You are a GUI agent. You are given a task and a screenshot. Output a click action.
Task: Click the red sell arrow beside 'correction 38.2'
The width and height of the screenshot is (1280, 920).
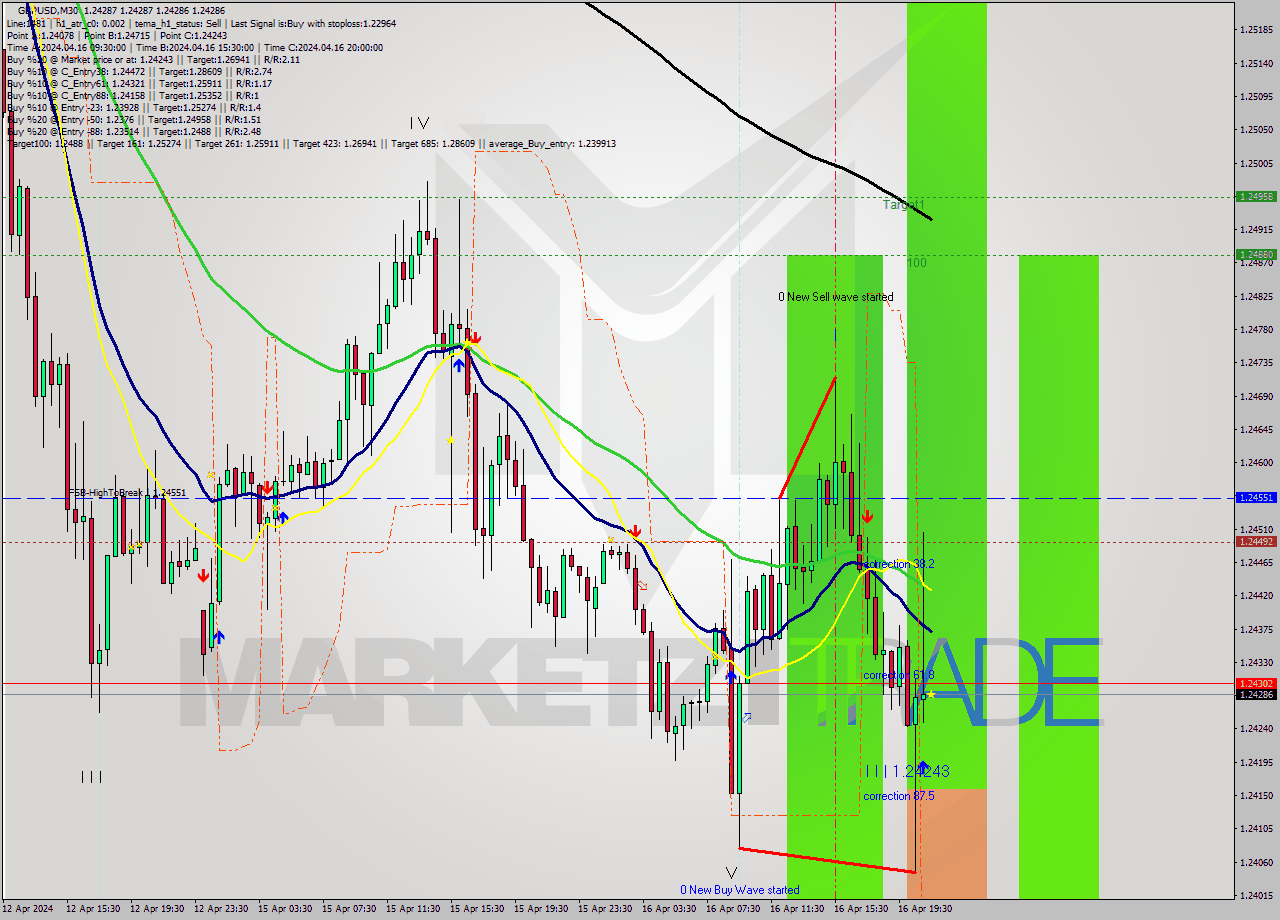tap(867, 516)
